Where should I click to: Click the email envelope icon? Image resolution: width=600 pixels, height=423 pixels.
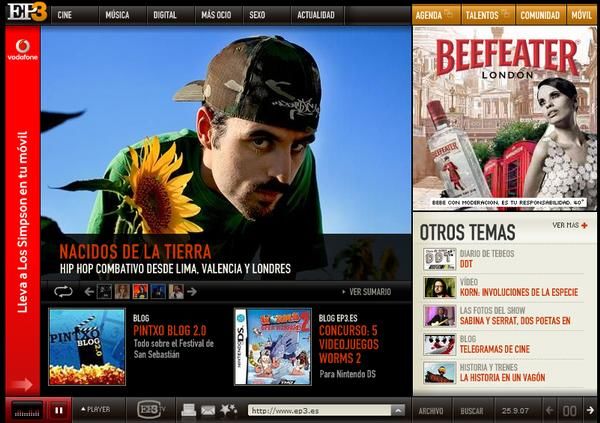[208, 410]
